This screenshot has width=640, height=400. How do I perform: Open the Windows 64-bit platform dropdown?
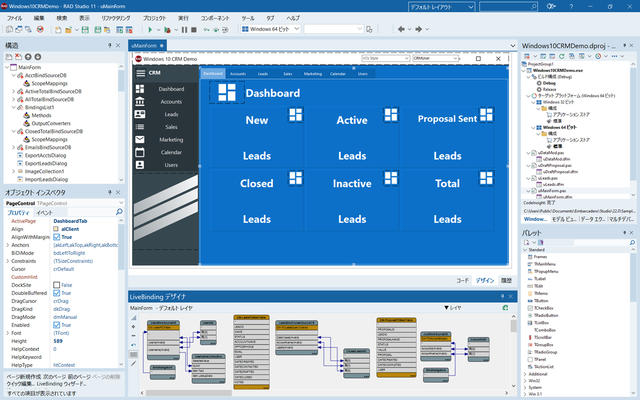[x=271, y=29]
